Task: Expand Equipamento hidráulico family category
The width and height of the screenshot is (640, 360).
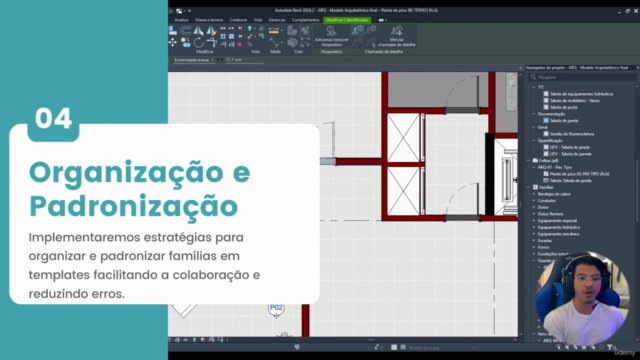Action: [533, 227]
